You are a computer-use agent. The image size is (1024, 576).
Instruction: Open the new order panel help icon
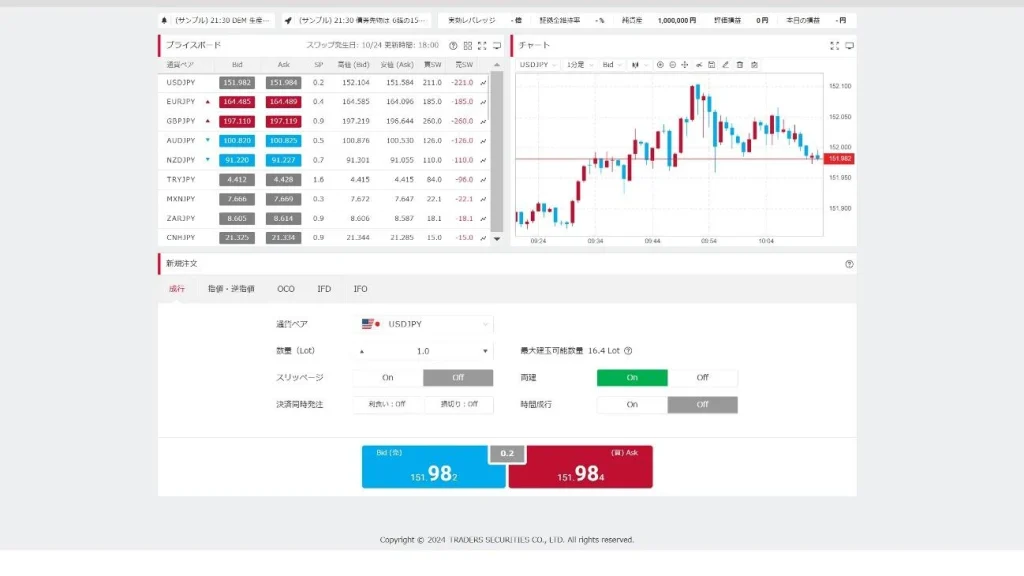click(849, 264)
